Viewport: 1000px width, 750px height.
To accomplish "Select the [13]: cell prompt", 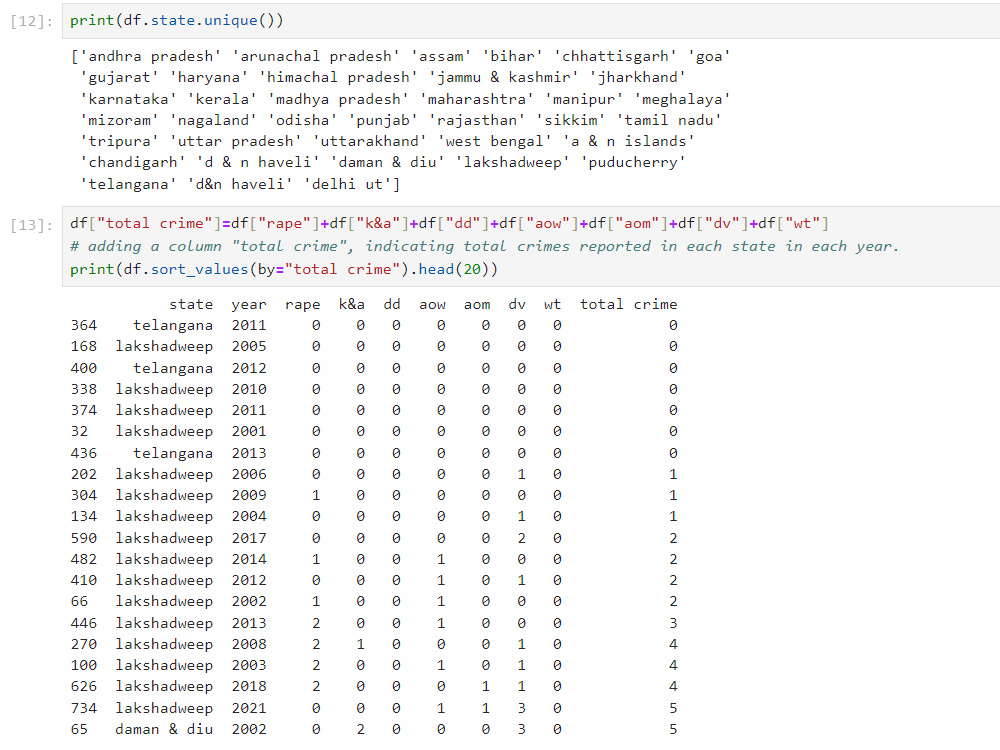I will coord(31,225).
